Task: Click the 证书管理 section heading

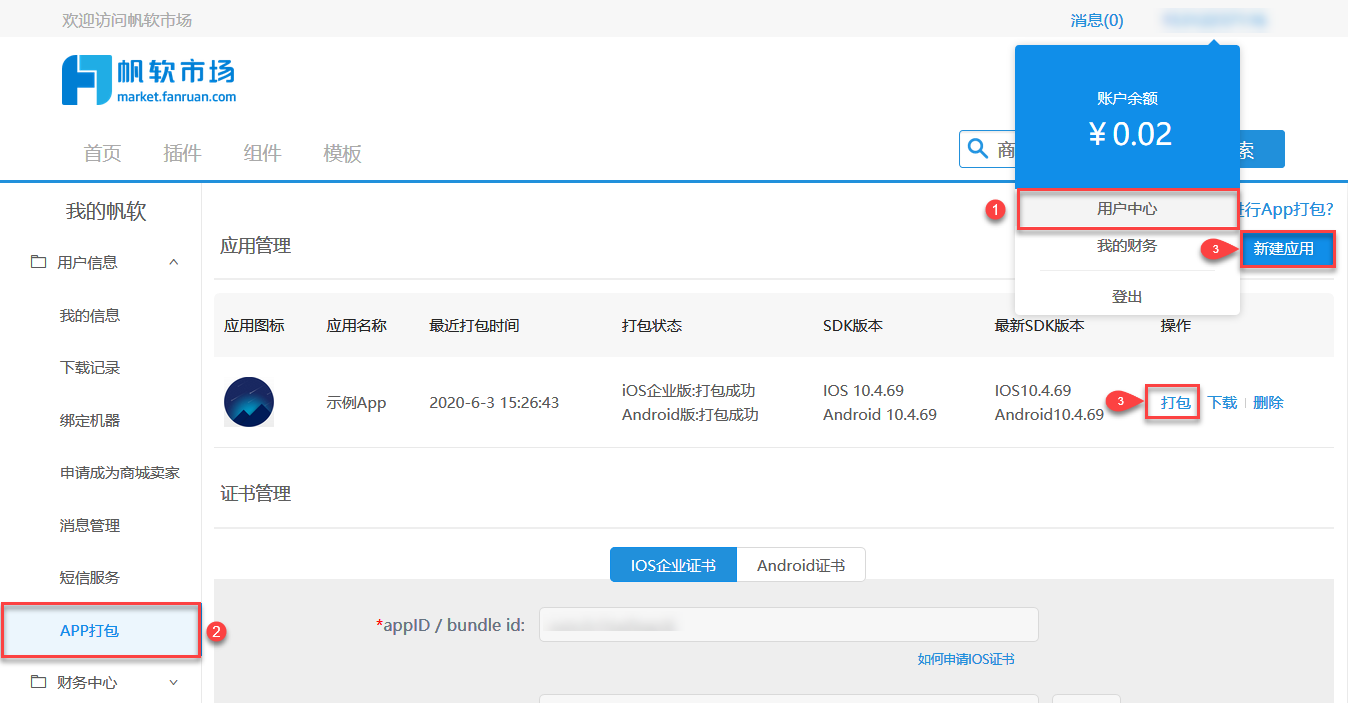Action: [x=256, y=493]
